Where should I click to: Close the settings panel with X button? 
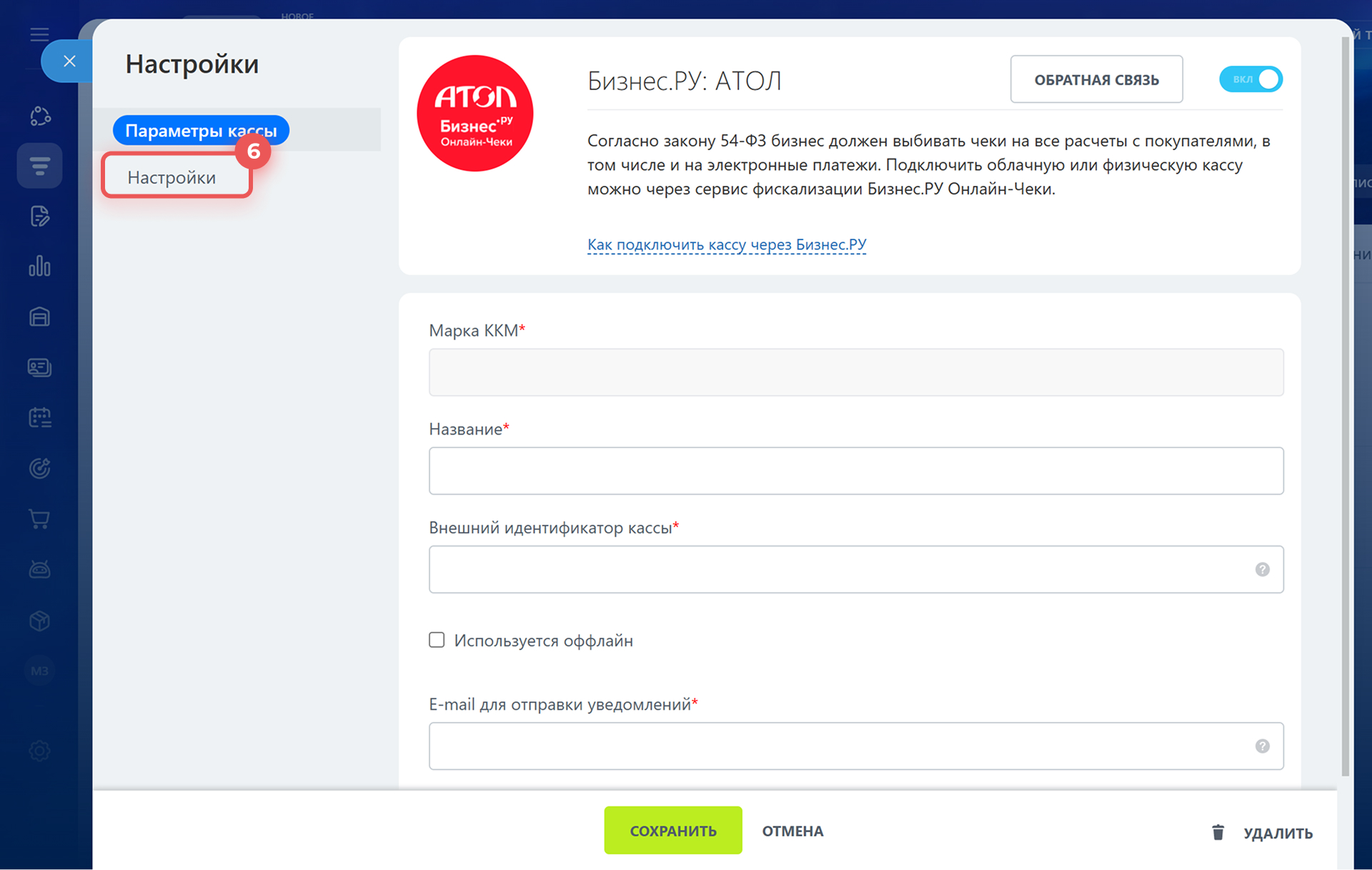pyautogui.click(x=69, y=61)
